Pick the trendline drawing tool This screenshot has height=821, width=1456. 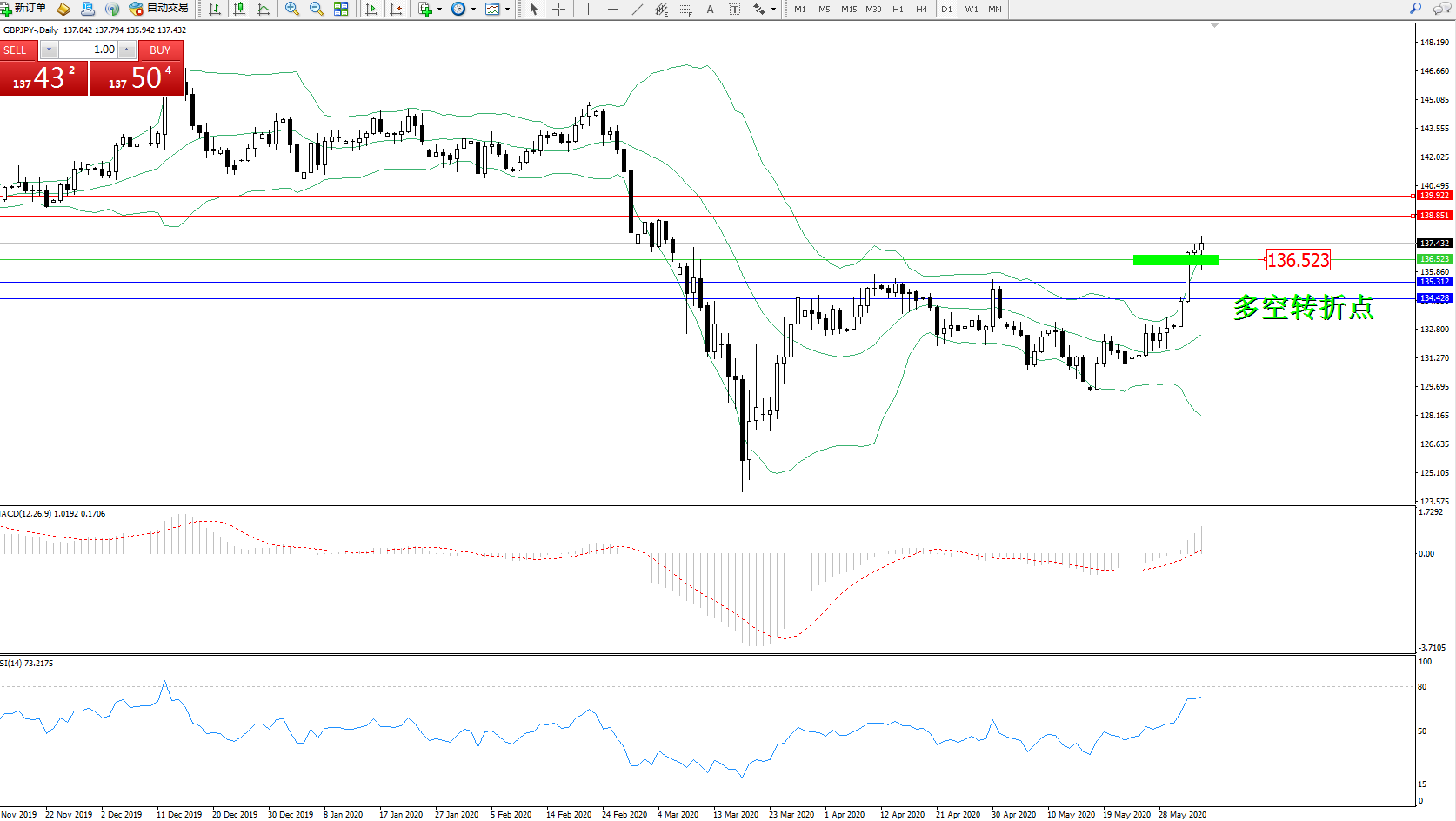[638, 9]
